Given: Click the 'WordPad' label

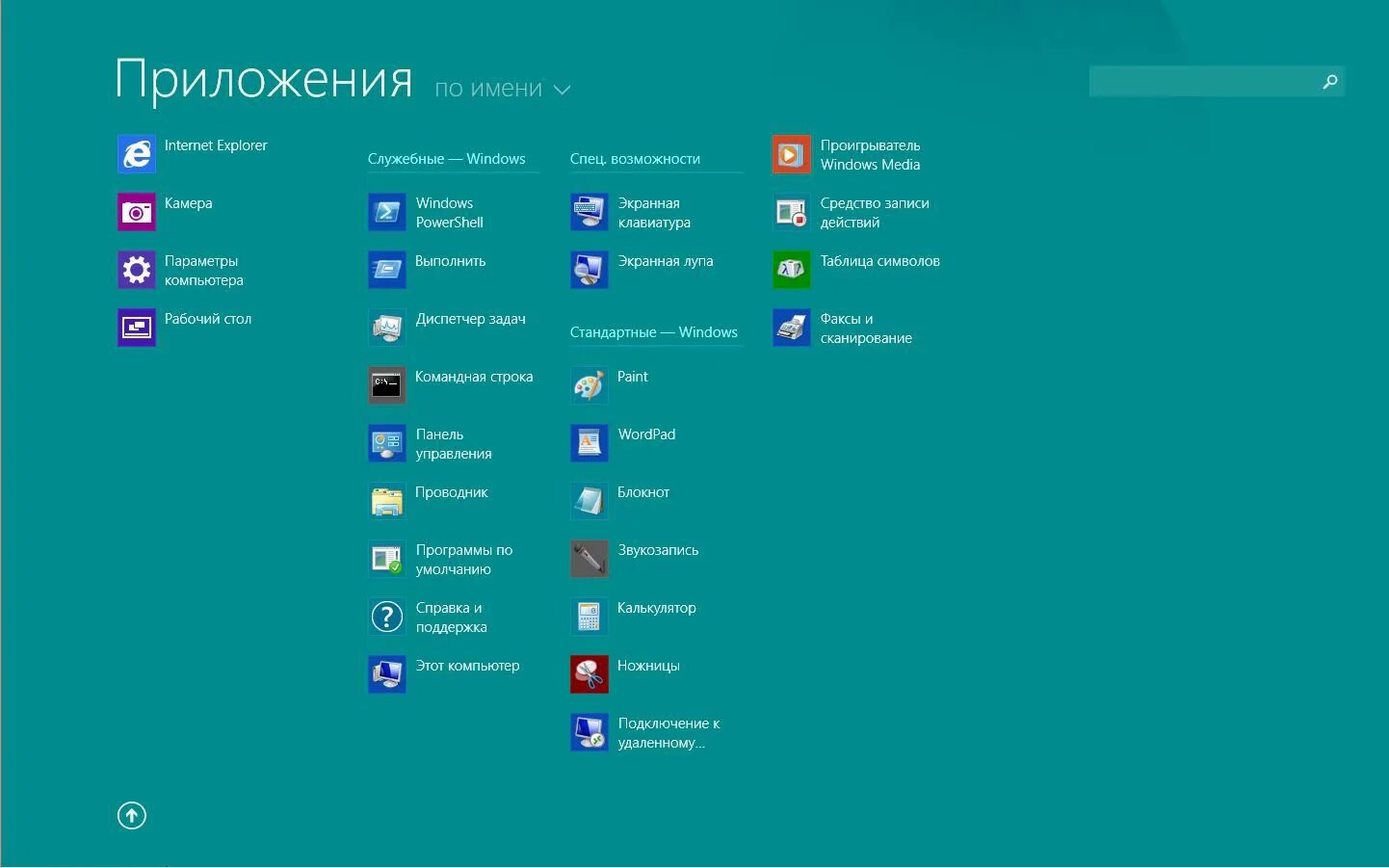Looking at the screenshot, I should click(647, 434).
